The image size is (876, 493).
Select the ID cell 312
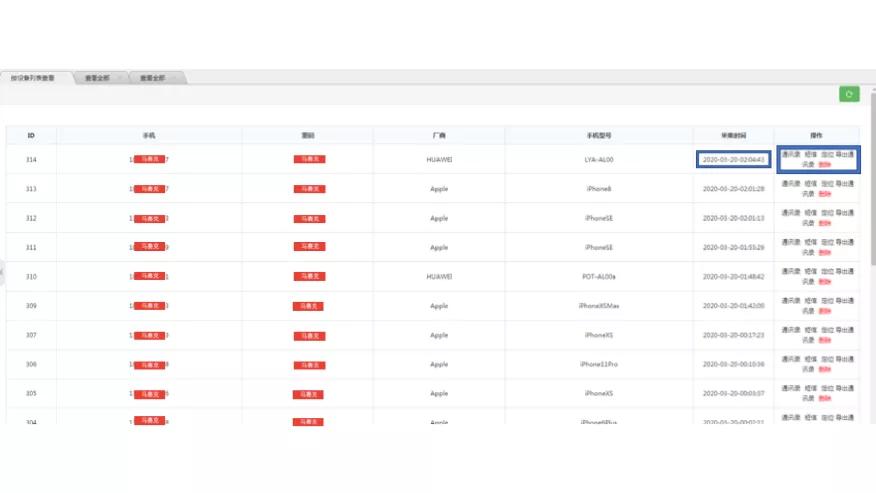click(31, 218)
